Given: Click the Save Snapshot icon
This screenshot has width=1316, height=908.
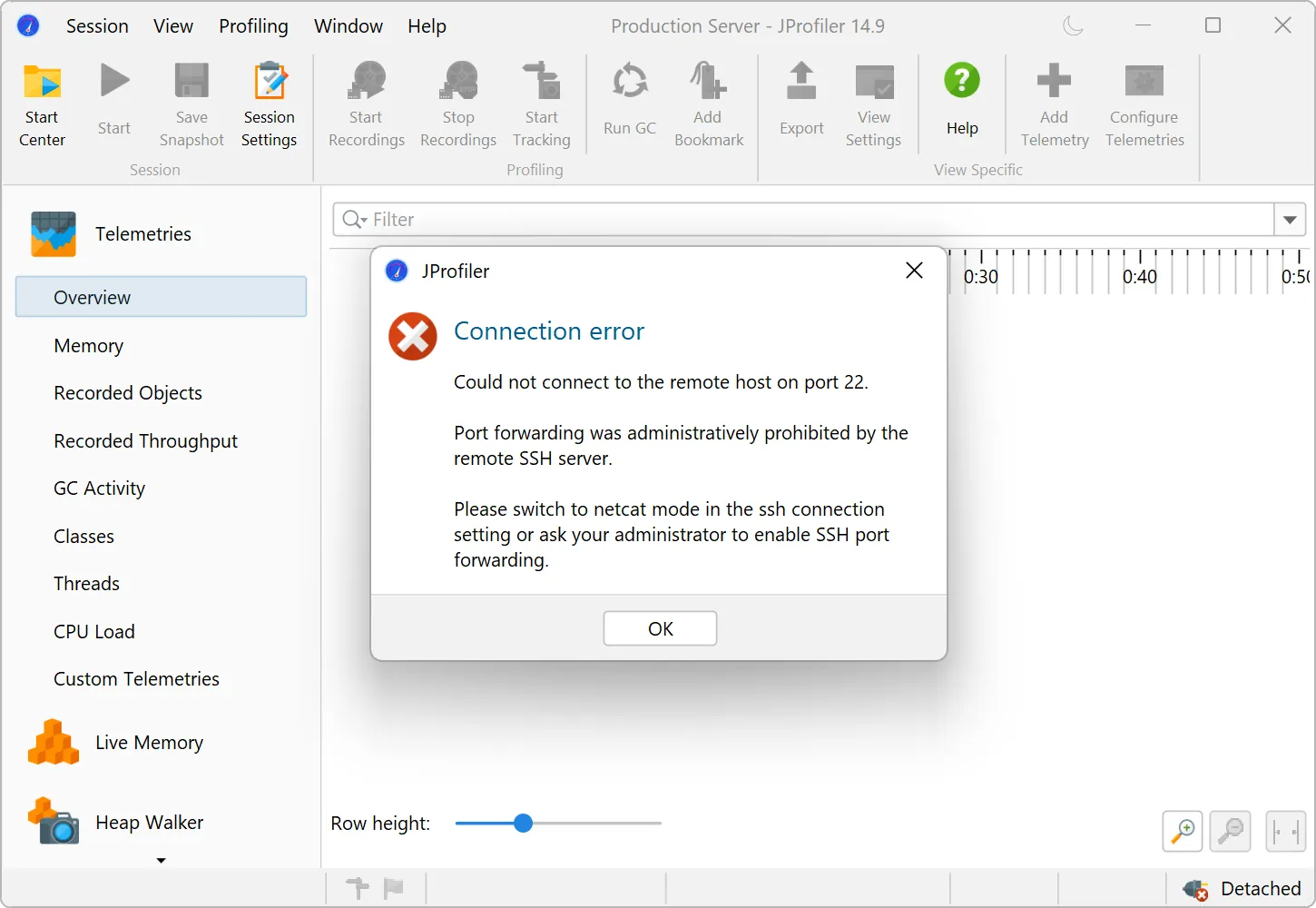Looking at the screenshot, I should [x=192, y=104].
